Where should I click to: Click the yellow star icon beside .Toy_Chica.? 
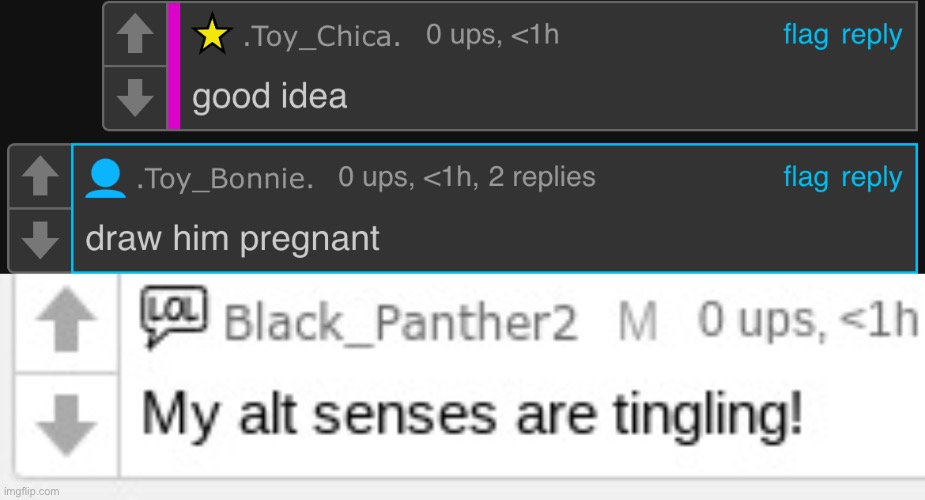[x=212, y=36]
